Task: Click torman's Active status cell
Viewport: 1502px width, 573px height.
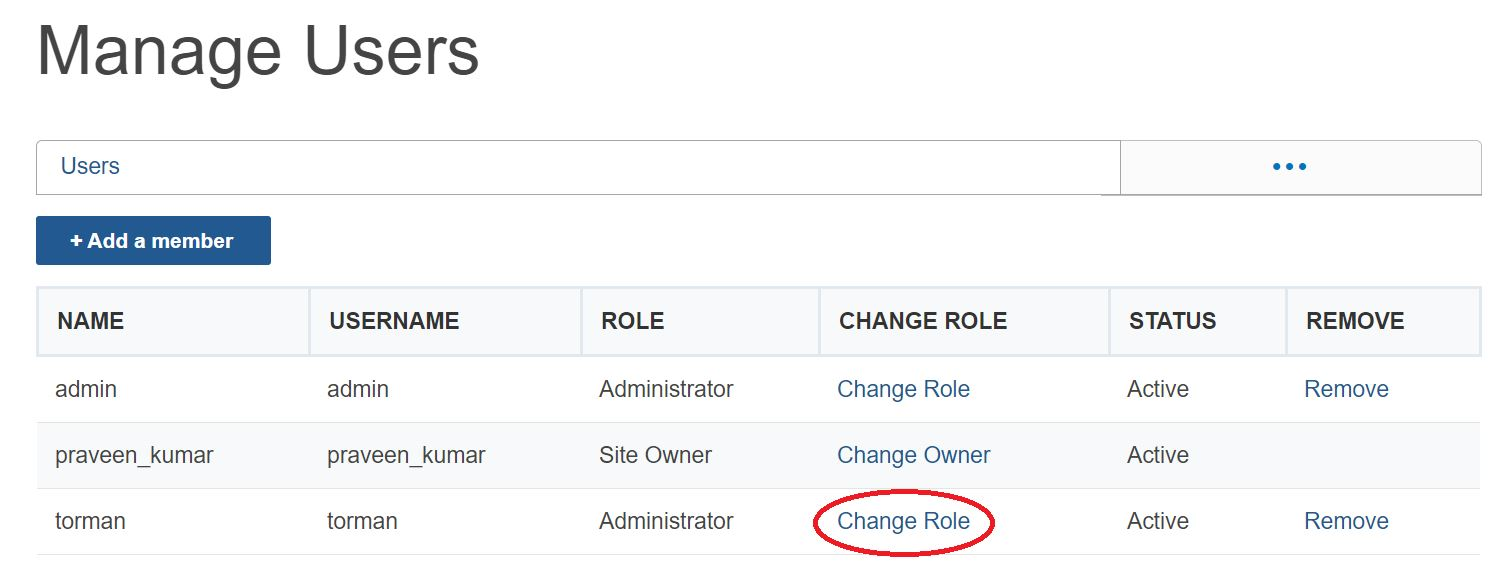Action: tap(1157, 521)
